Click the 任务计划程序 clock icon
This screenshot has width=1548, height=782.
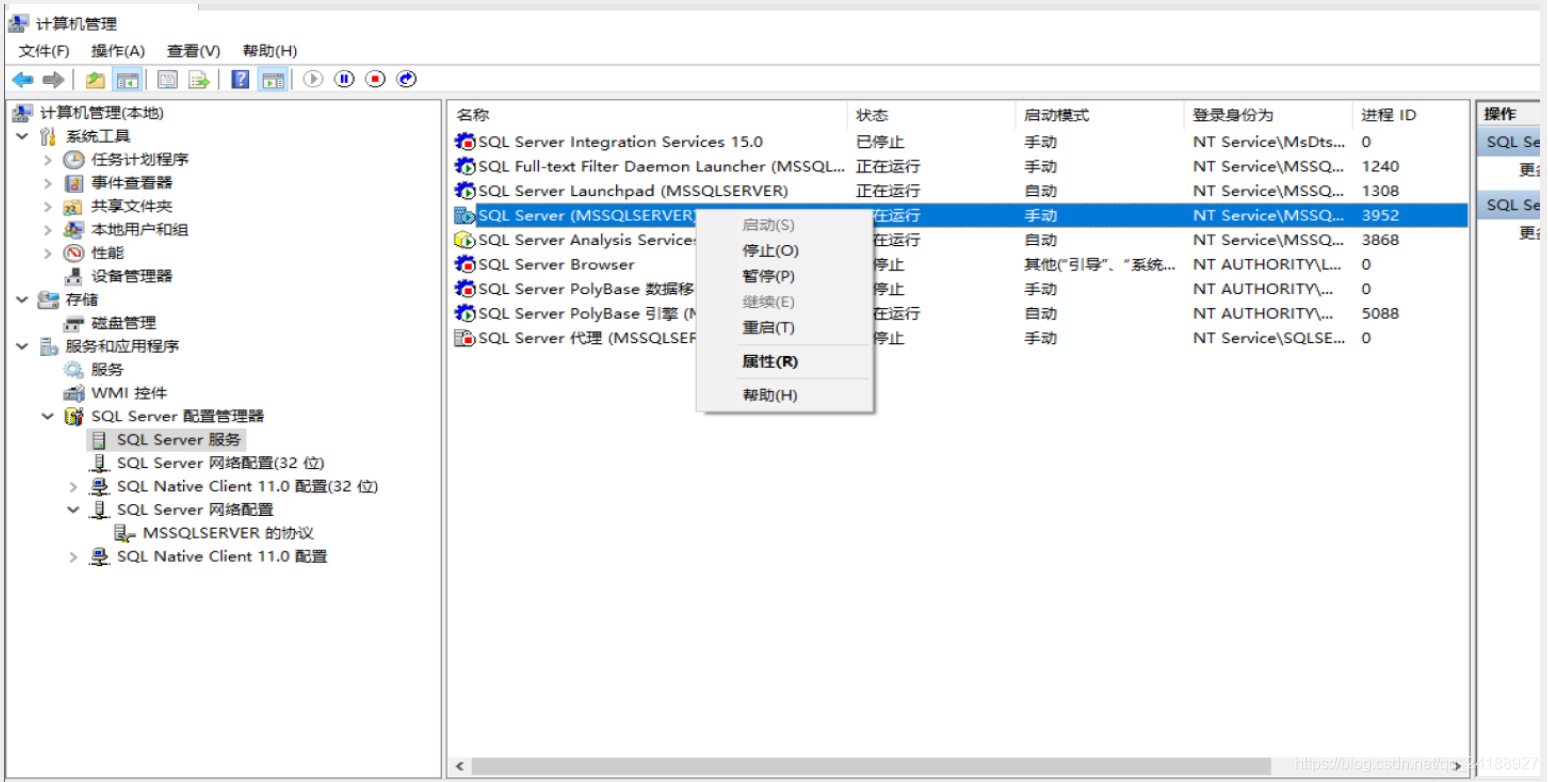[x=74, y=160]
